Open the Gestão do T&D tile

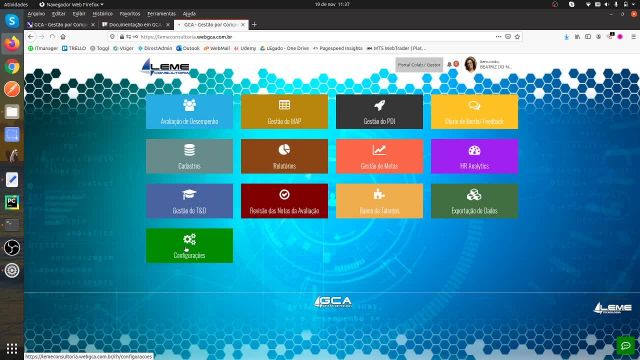(189, 201)
